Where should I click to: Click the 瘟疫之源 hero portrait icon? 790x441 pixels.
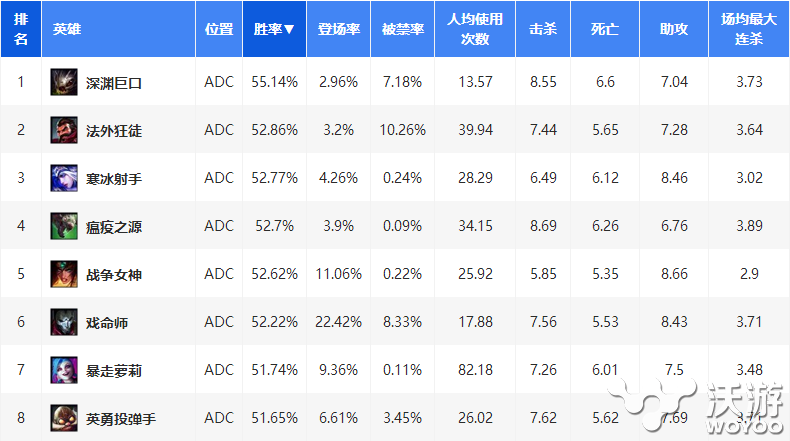coord(65,226)
